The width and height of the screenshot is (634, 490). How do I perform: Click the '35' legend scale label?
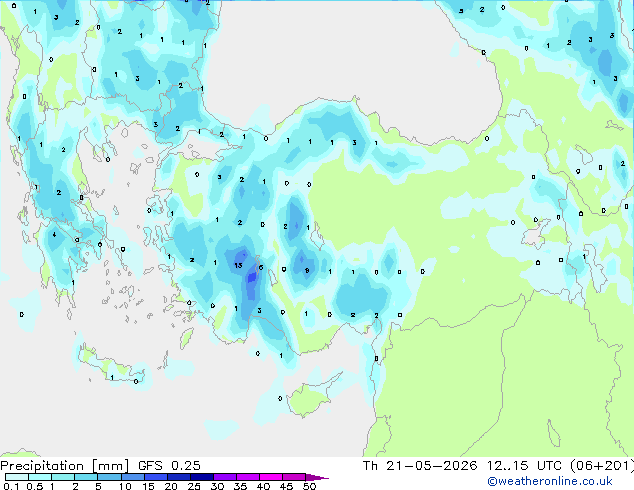pyautogui.click(x=240, y=486)
